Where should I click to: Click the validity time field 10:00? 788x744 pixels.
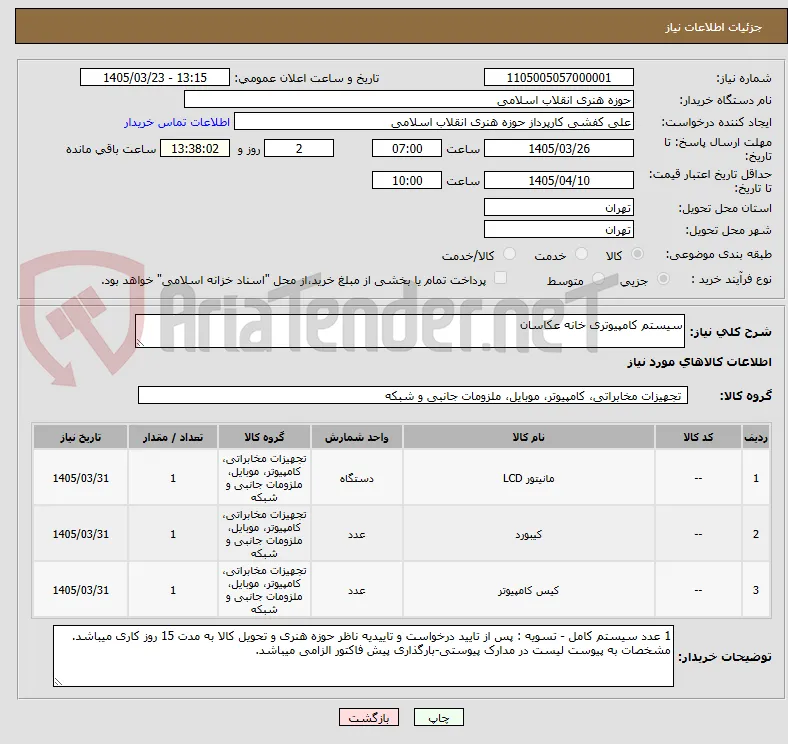[407, 180]
